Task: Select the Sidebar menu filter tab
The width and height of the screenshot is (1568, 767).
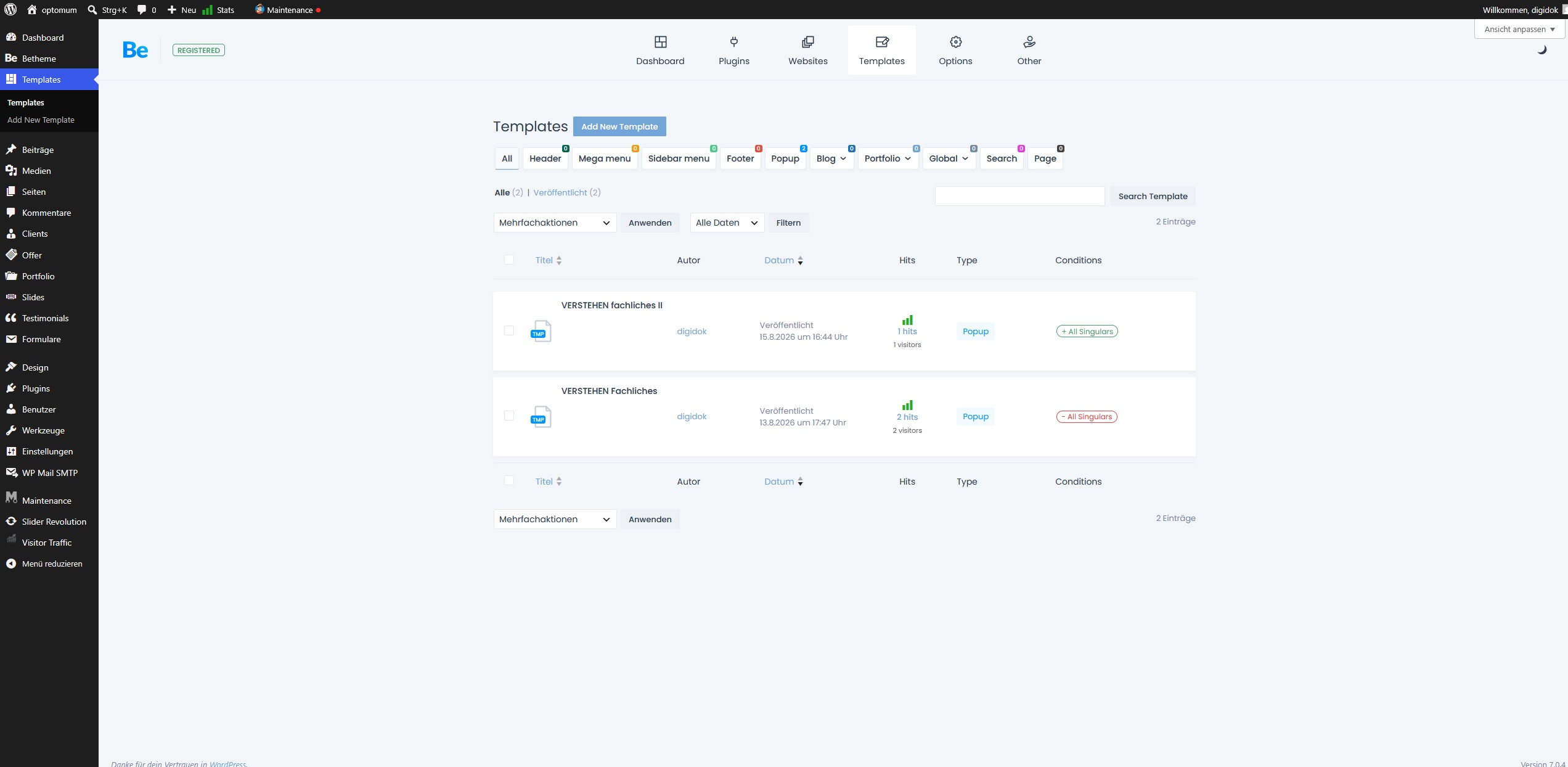Action: 679,158
